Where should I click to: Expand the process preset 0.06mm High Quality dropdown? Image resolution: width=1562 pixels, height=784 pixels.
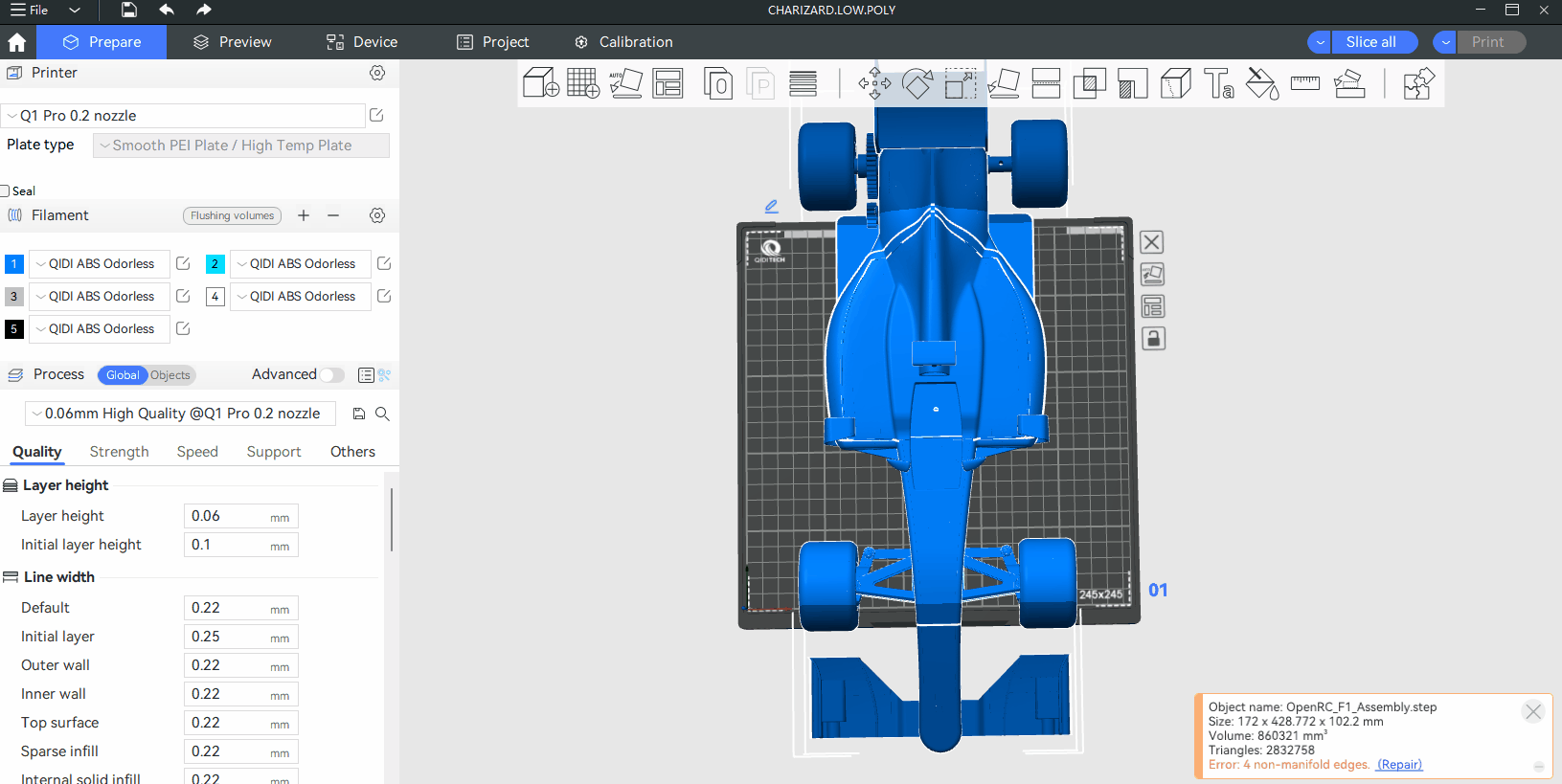coord(181,414)
